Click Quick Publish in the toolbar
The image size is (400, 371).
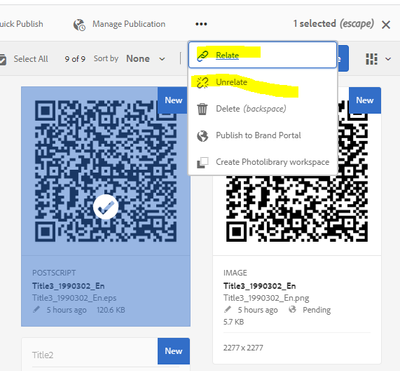tap(21, 24)
